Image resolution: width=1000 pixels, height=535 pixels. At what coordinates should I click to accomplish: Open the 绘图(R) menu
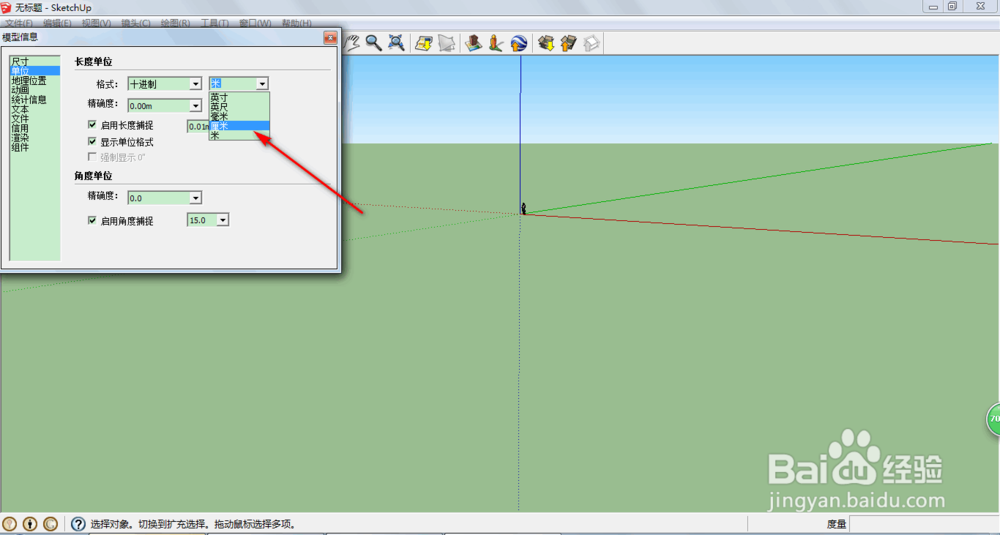[175, 24]
